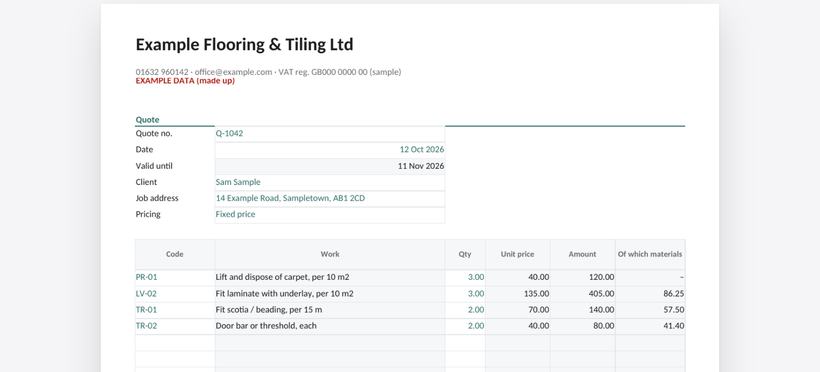
Task: Select the pricing field Fixed price
Action: click(330, 215)
